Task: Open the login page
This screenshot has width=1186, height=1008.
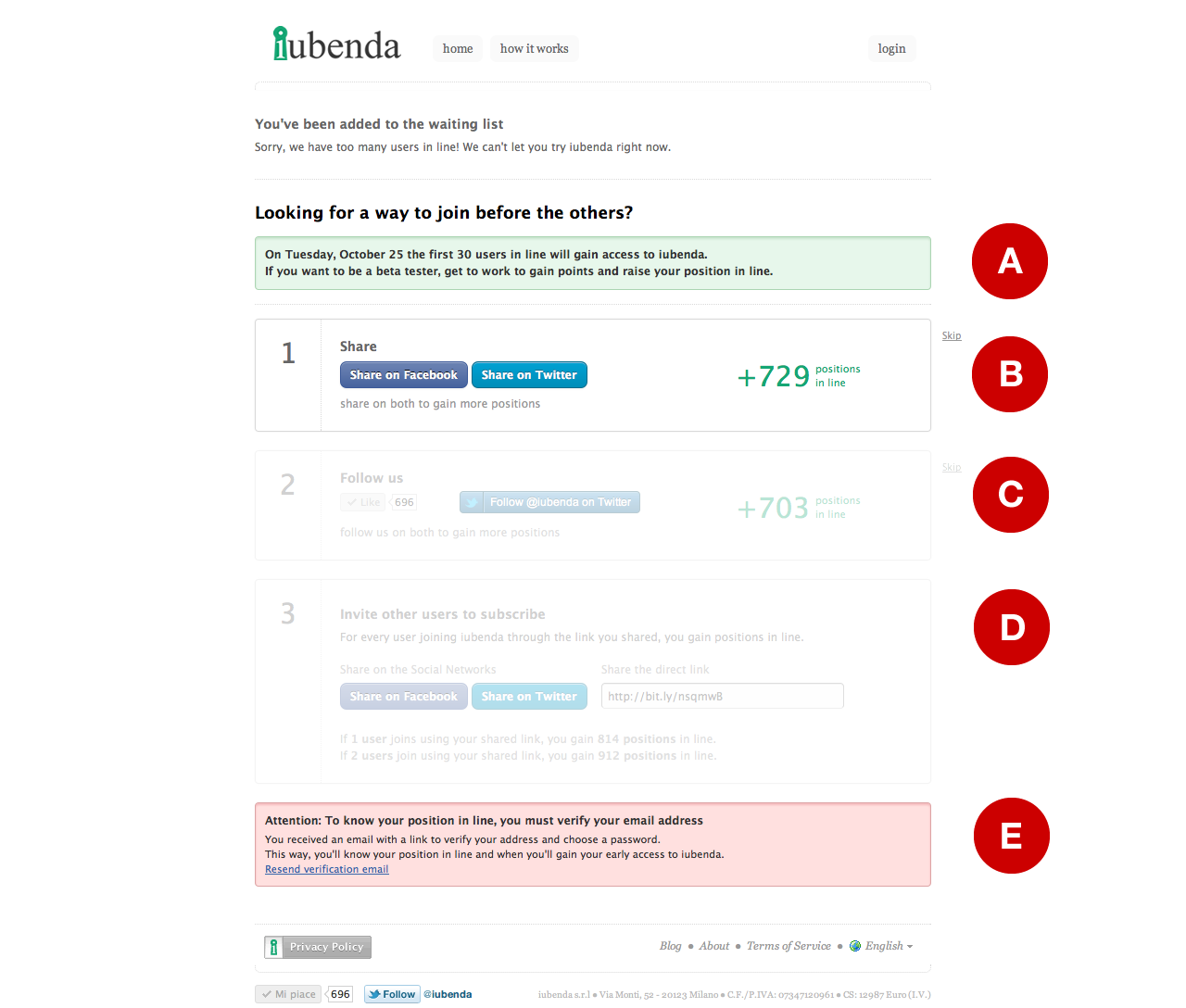Action: [x=891, y=48]
